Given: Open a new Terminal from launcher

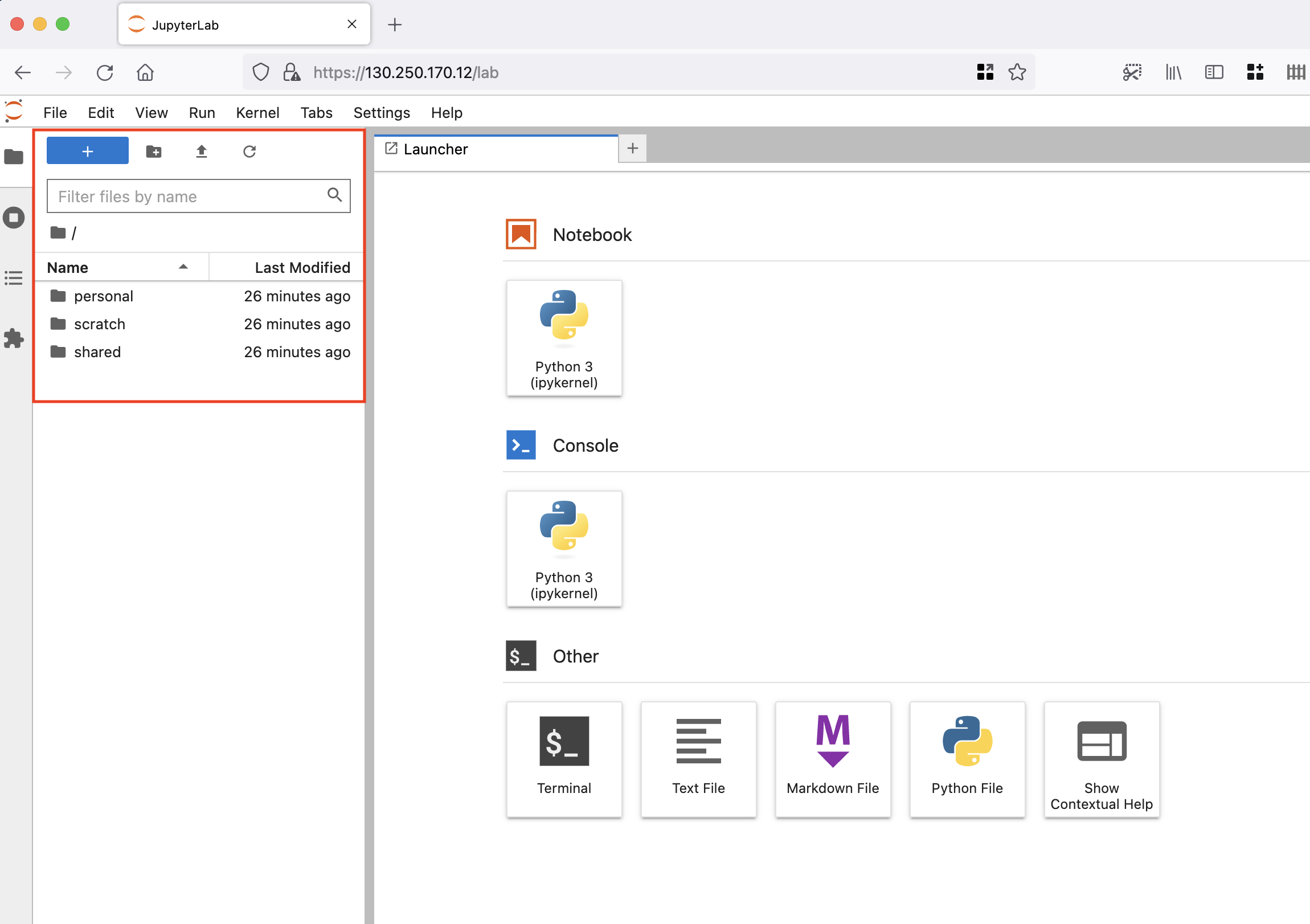Looking at the screenshot, I should [x=564, y=759].
